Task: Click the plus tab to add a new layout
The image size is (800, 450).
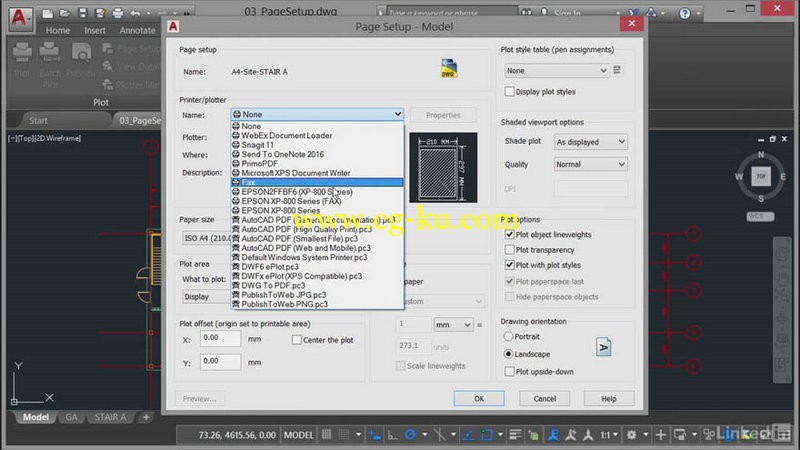Action: tap(146, 417)
